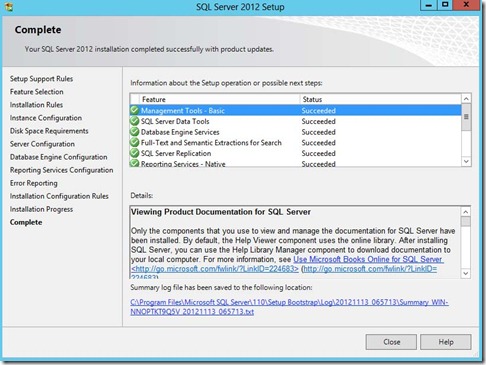Click the Setup Support Rules step
The image size is (486, 365).
click(41, 79)
